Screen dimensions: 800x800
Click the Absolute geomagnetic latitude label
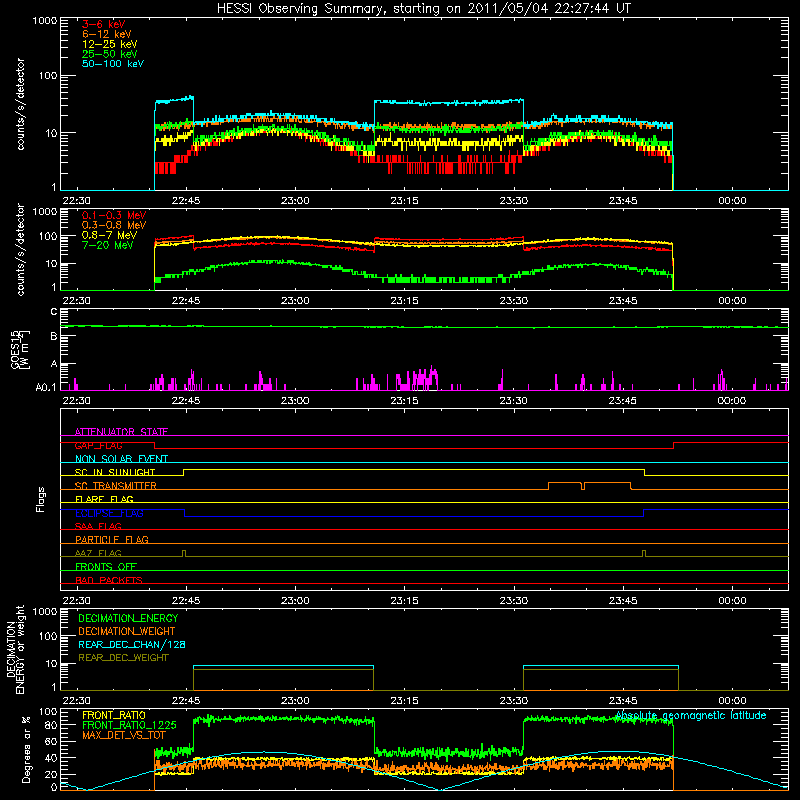coord(691,715)
